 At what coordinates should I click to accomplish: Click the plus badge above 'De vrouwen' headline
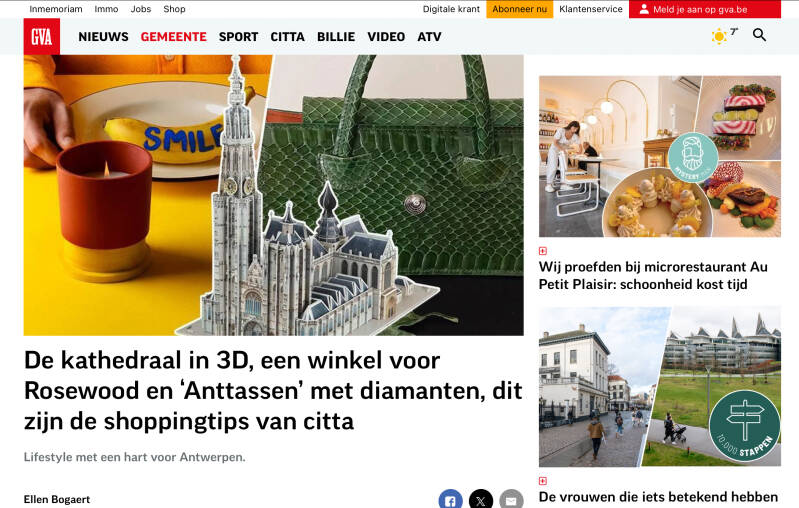click(543, 481)
